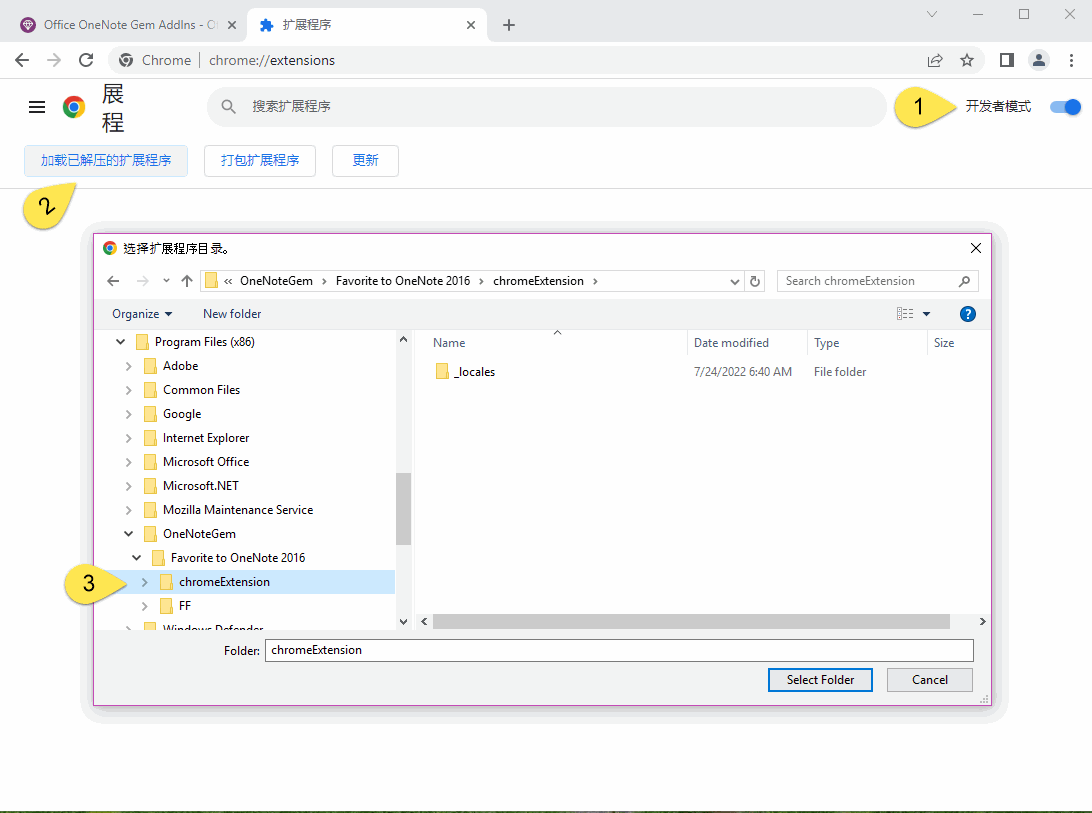Click the Chrome back navigation arrow
Image resolution: width=1092 pixels, height=813 pixels.
(x=22, y=60)
